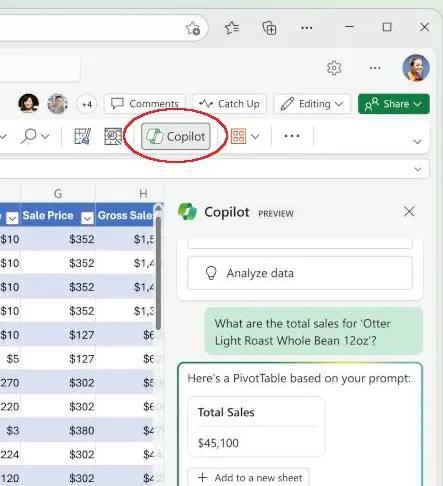Open more options beside settings gear
The width and height of the screenshot is (443, 486).
coord(375,68)
